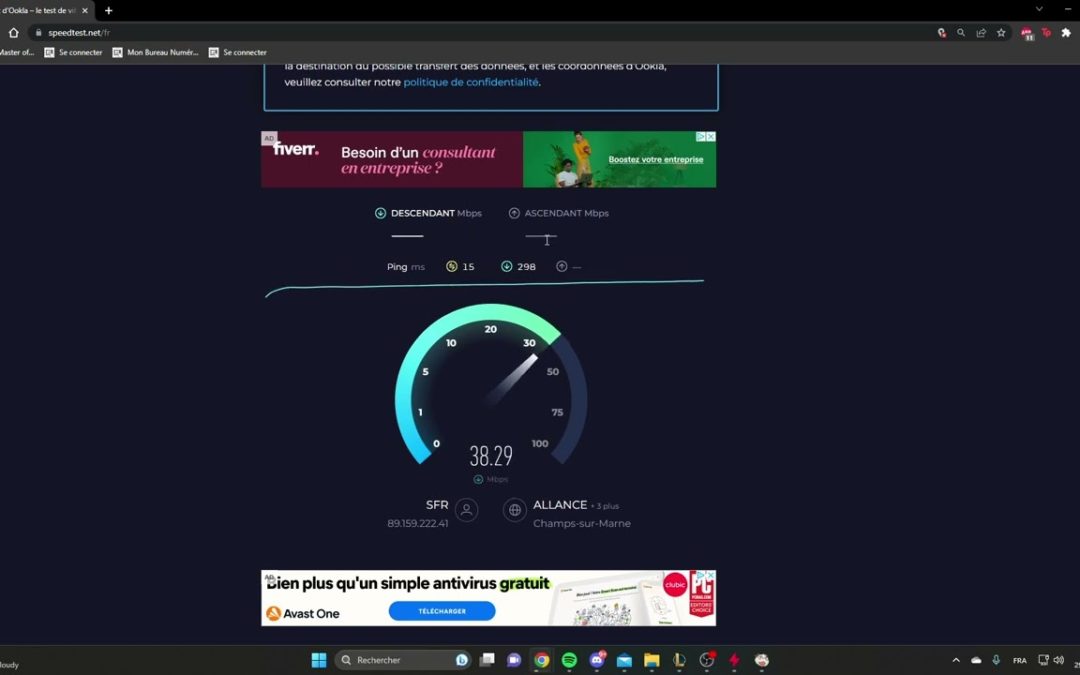Open the ALLANCE server name
1080x675 pixels.
560,505
